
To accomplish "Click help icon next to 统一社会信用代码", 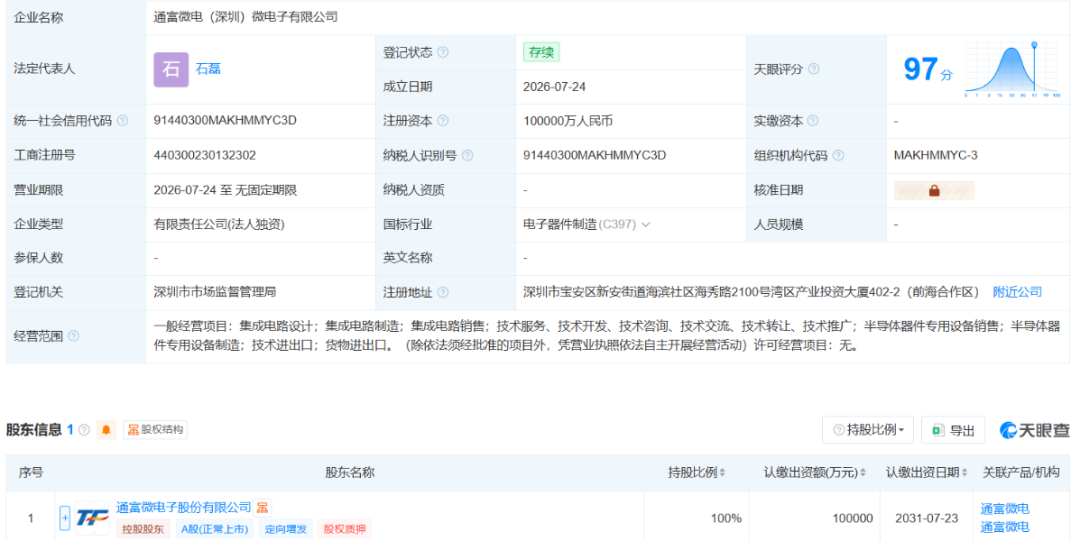I will pyautogui.click(x=123, y=121).
